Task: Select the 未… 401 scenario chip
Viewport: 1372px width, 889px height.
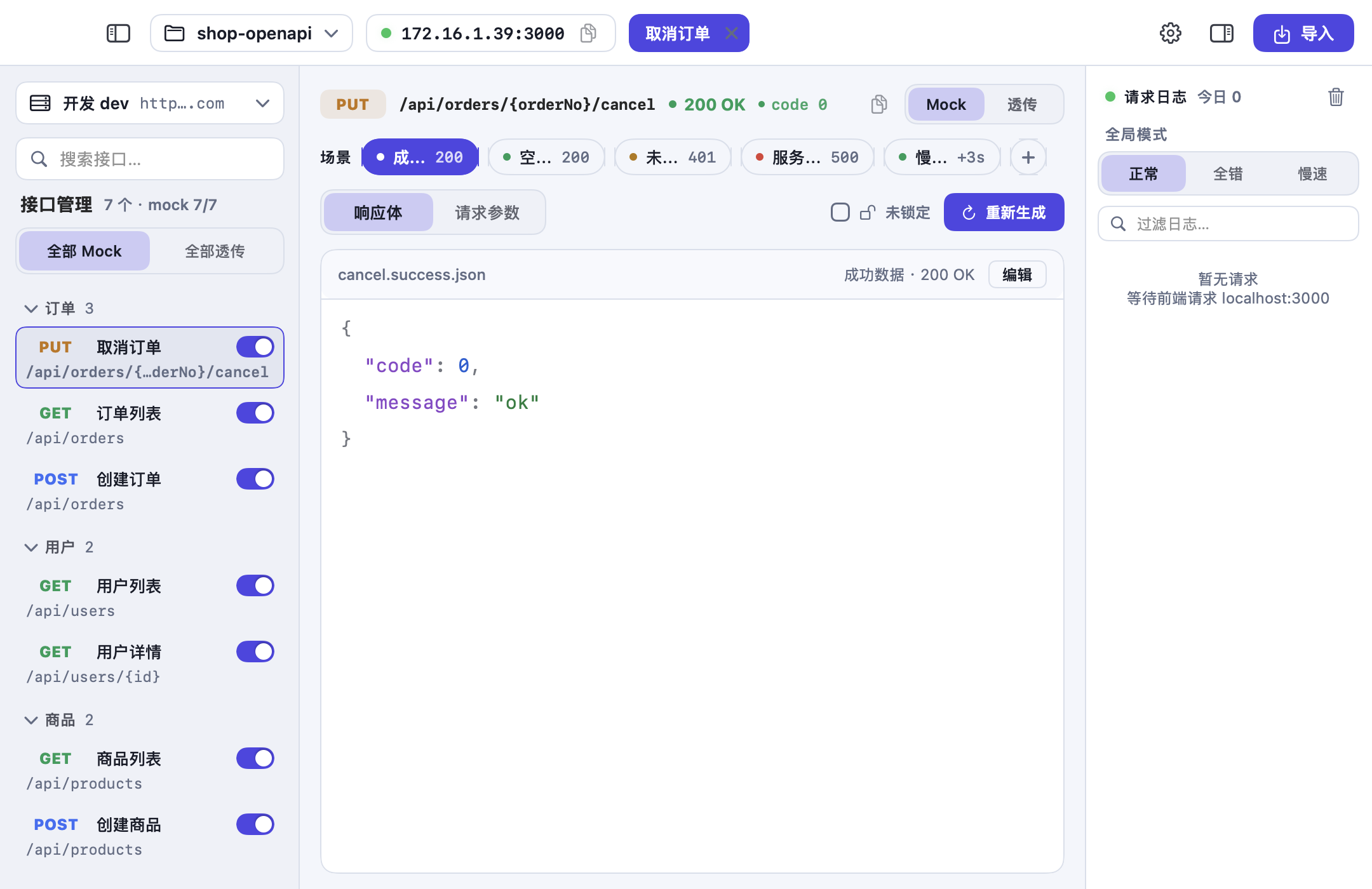Action: 673,157
